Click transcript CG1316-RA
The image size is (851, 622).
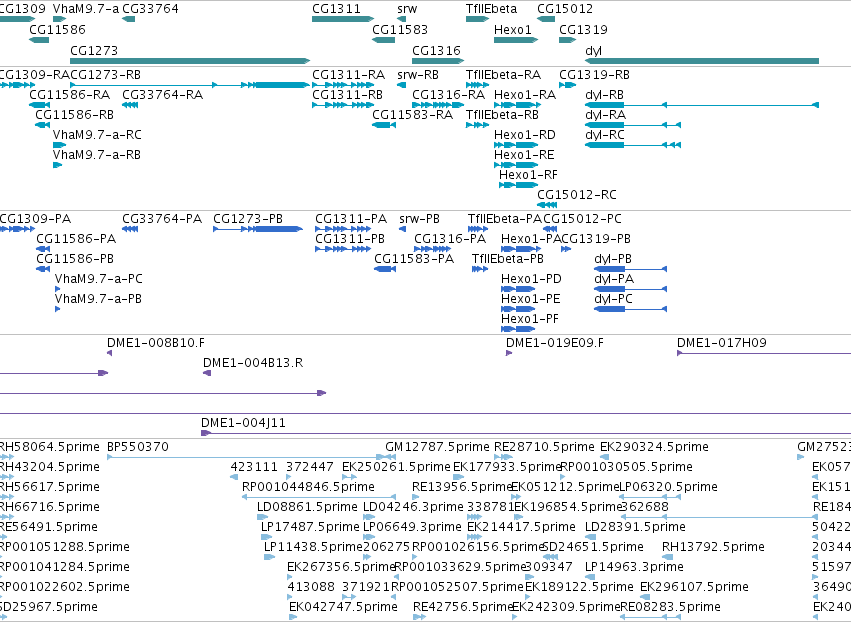(438, 105)
